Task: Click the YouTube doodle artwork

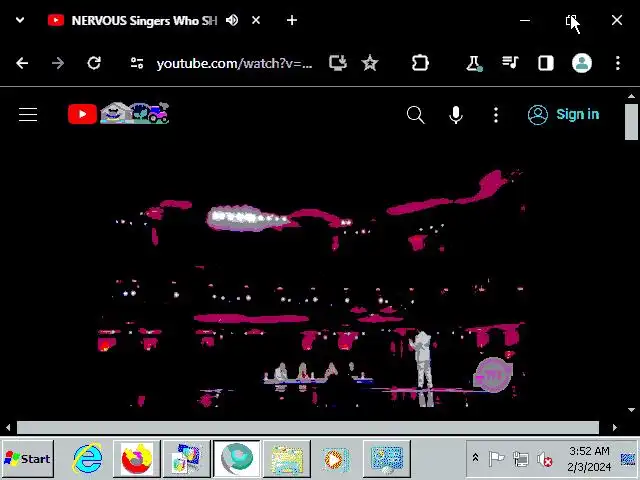Action: (x=135, y=113)
